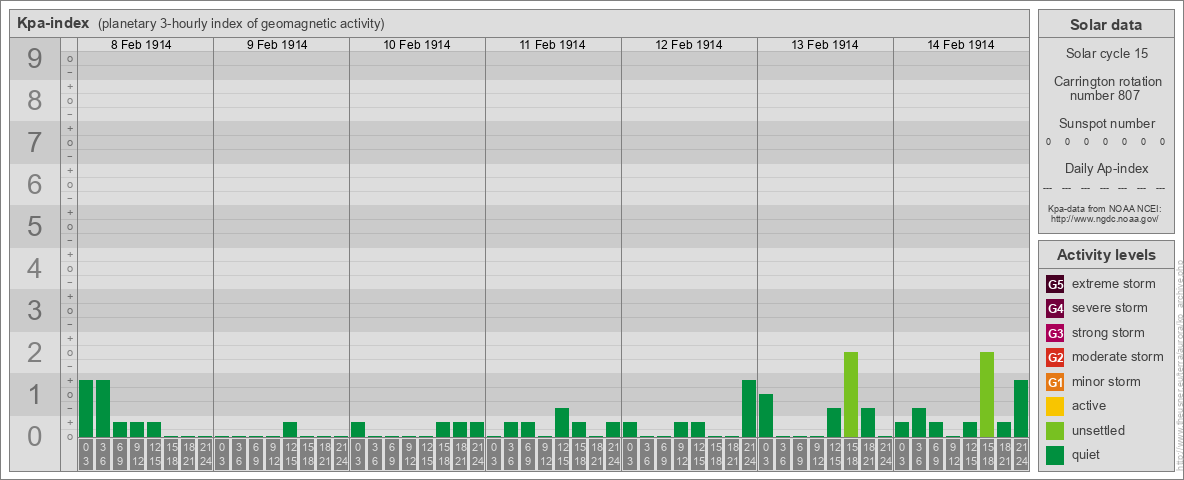The image size is (1184, 480).
Task: Click the Kp value '7' axis label
Action: click(x=35, y=143)
